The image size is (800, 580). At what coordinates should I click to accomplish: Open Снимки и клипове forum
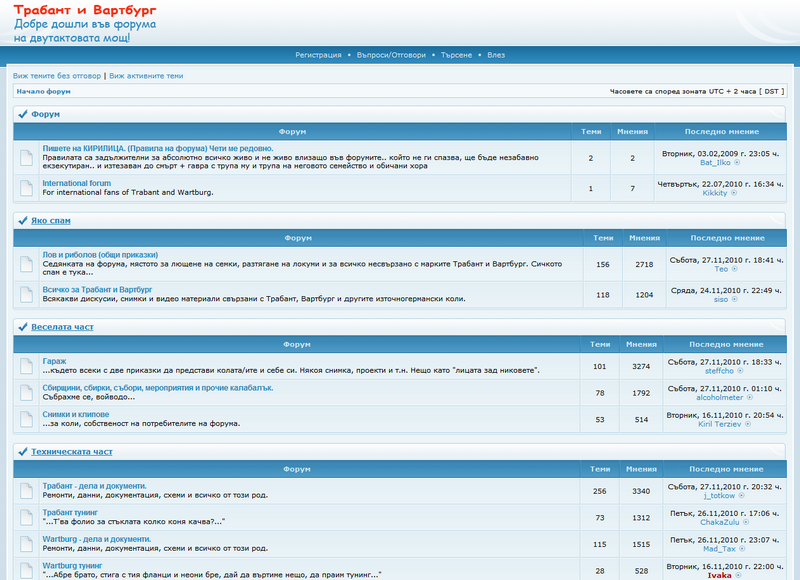point(76,414)
